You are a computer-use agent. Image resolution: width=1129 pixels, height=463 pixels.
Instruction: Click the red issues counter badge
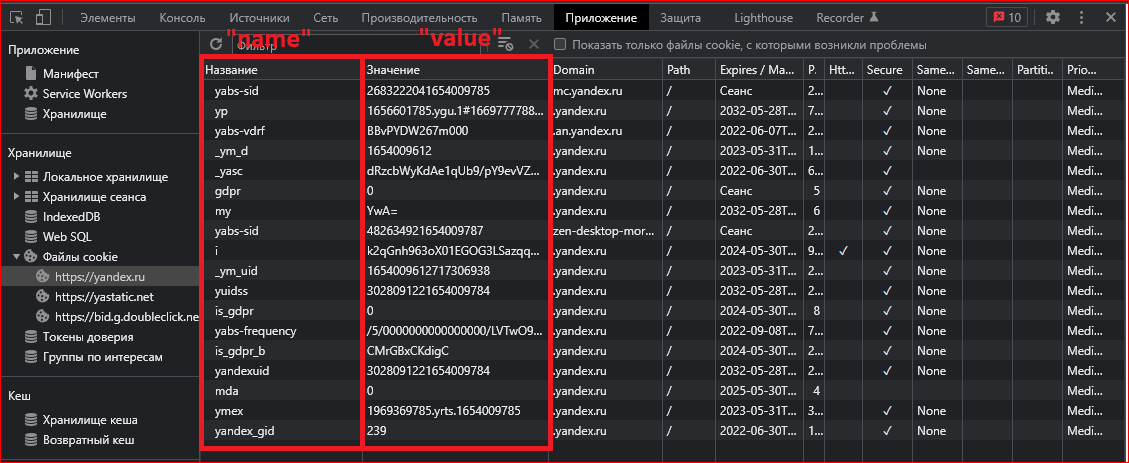pos(1005,17)
